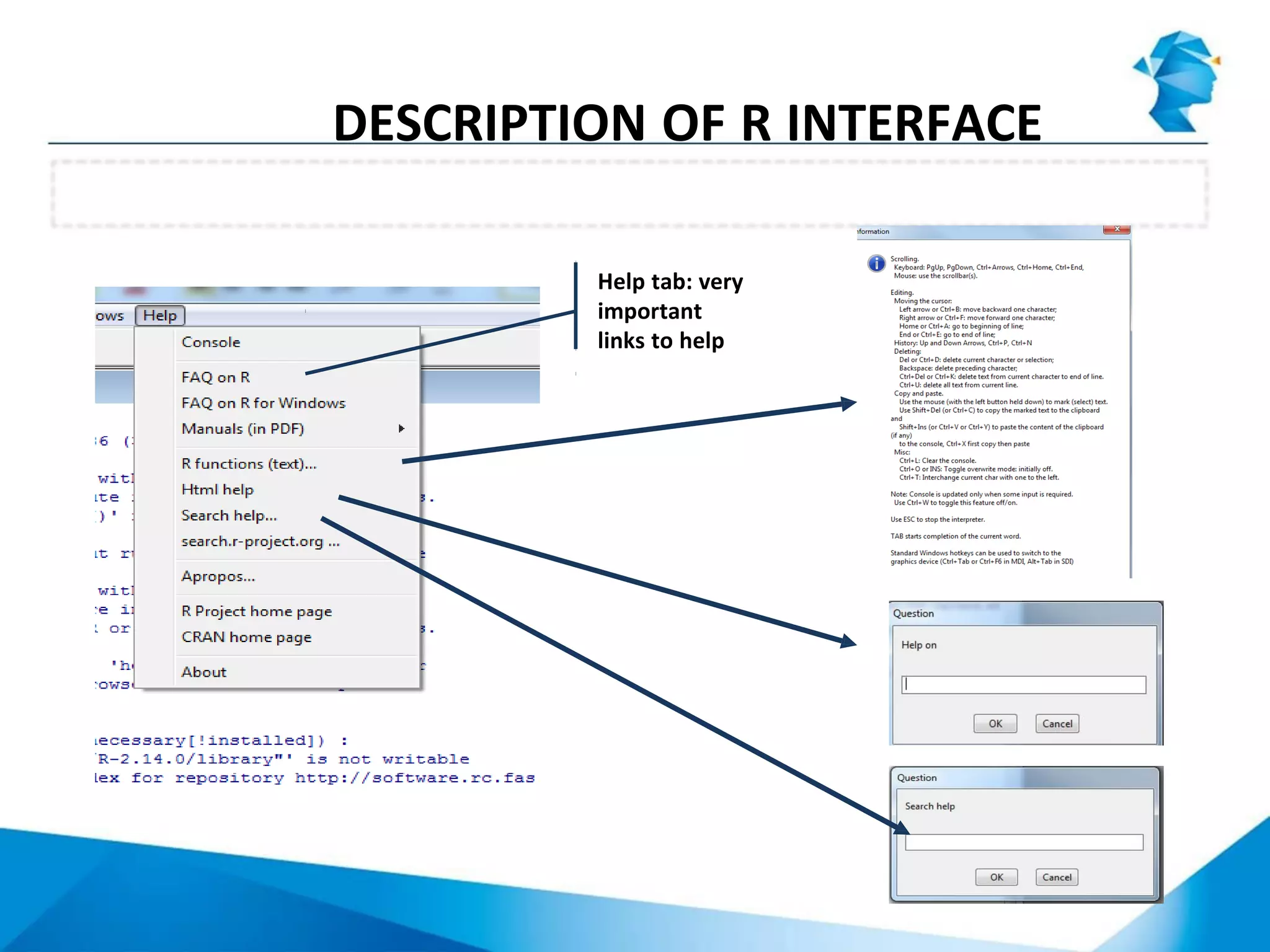
Task: Click the head logo in slide corner
Action: pos(1177,81)
